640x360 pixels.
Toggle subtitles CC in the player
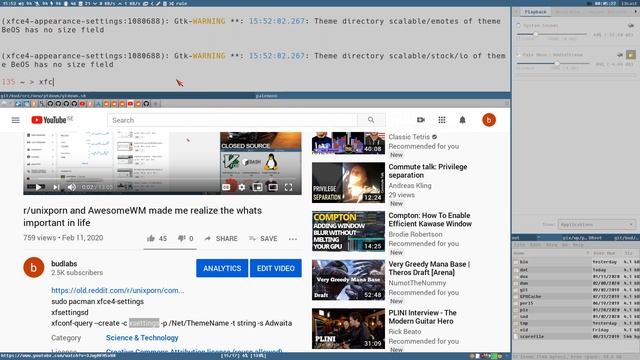[x=226, y=187]
